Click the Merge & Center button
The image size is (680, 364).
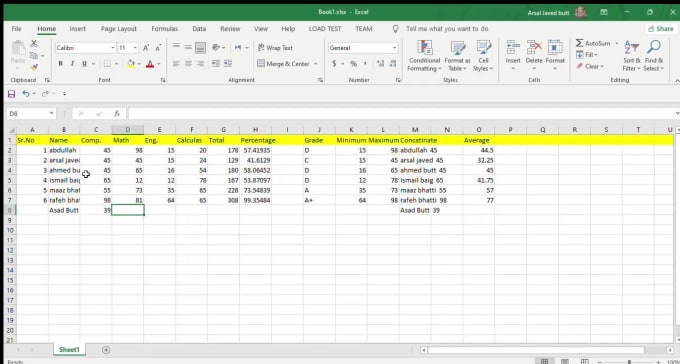point(284,64)
